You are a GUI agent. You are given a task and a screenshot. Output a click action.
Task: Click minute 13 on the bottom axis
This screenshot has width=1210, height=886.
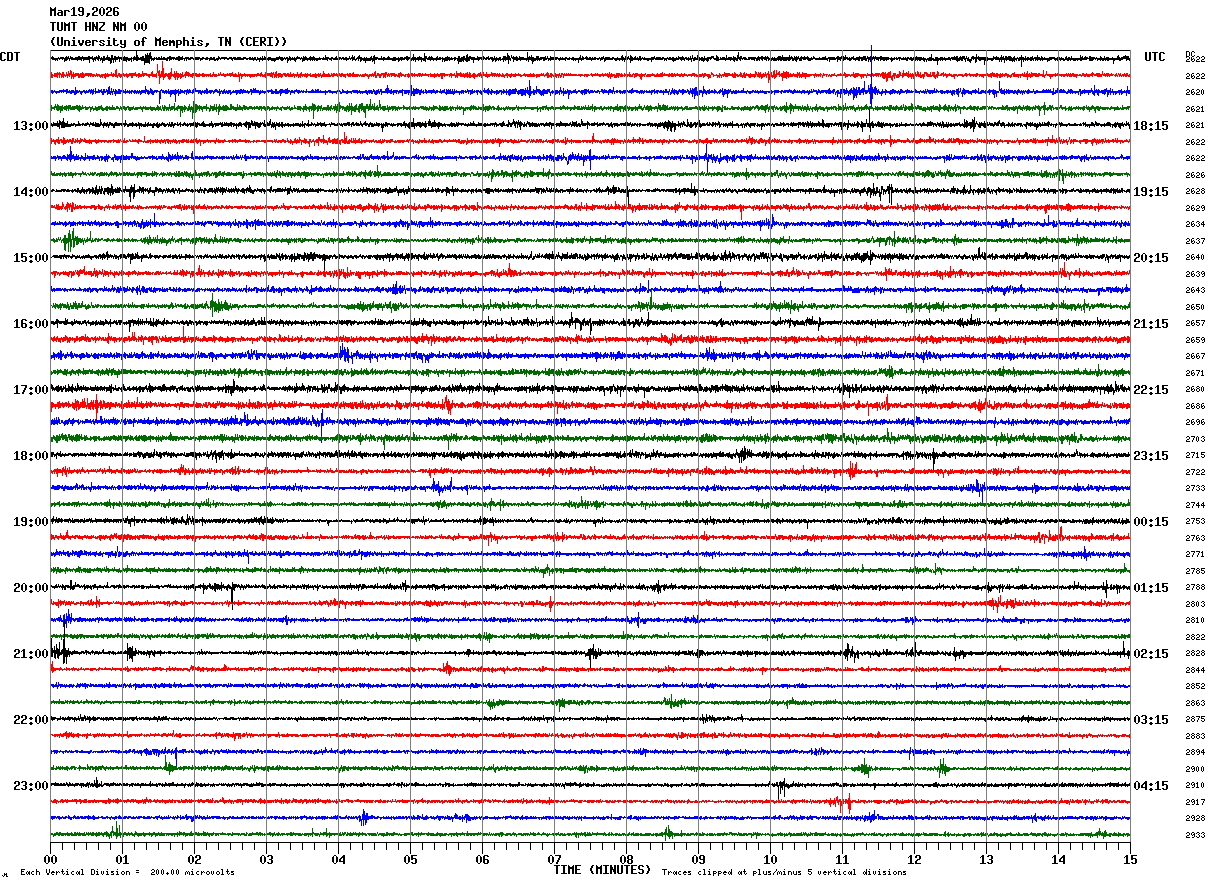tap(986, 859)
